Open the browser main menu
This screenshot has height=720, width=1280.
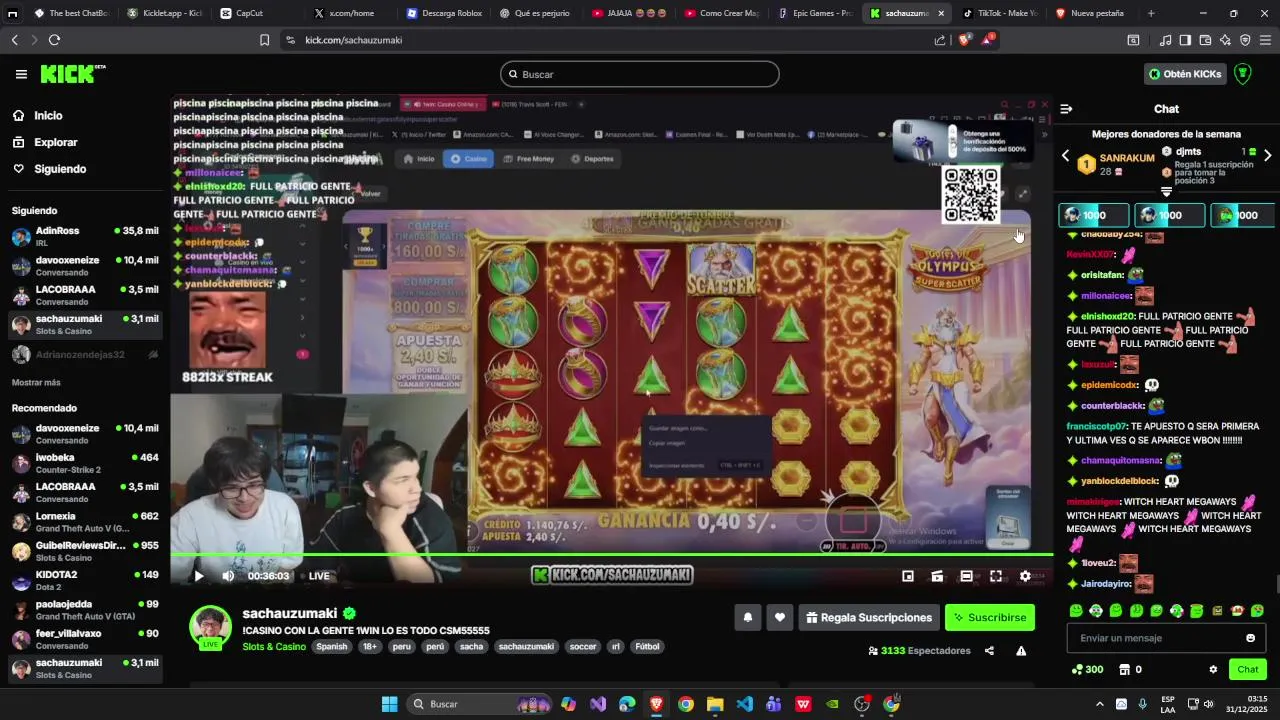tap(1266, 40)
